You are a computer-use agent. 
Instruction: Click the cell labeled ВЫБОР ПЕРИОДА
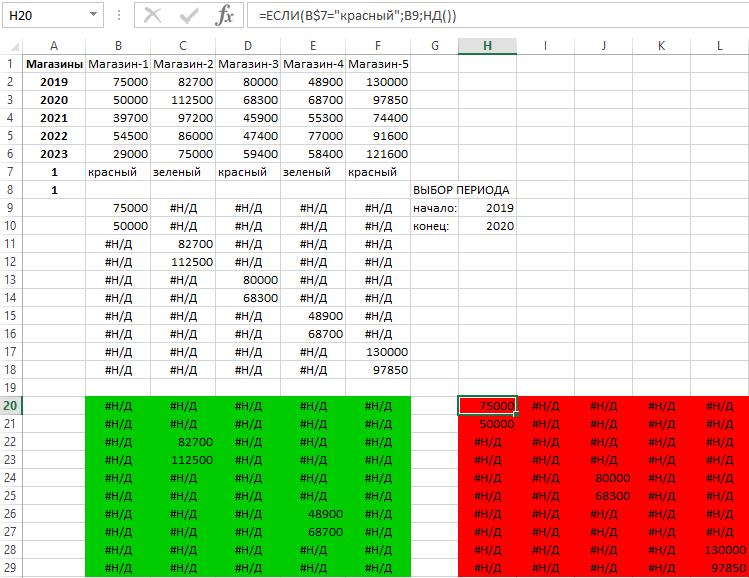[x=461, y=190]
